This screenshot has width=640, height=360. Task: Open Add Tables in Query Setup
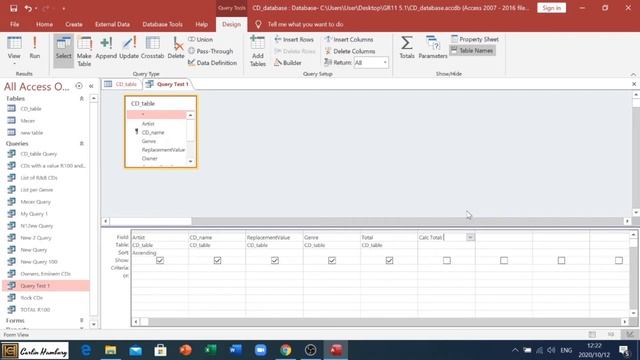coord(258,51)
